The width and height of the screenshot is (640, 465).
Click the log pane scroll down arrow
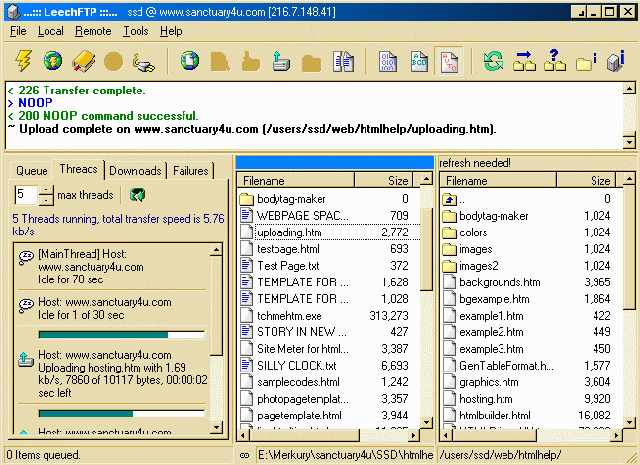[629, 142]
